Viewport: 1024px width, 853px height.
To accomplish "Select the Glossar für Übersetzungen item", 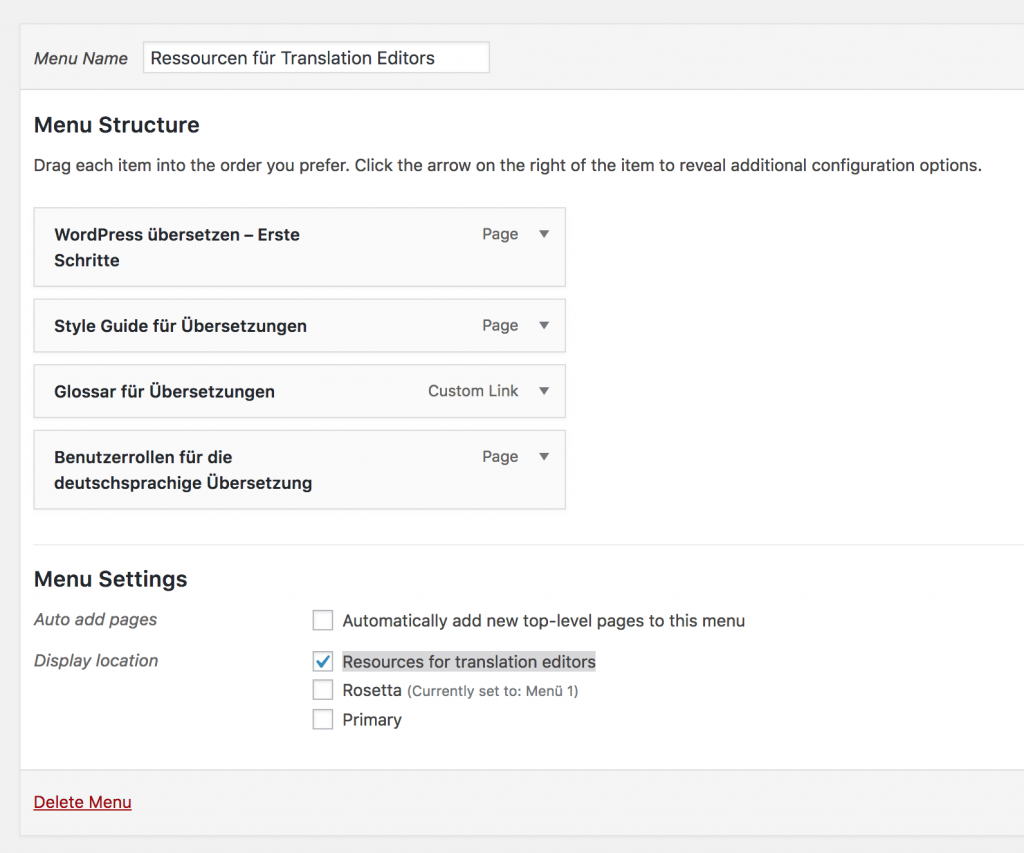I will pyautogui.click(x=164, y=392).
